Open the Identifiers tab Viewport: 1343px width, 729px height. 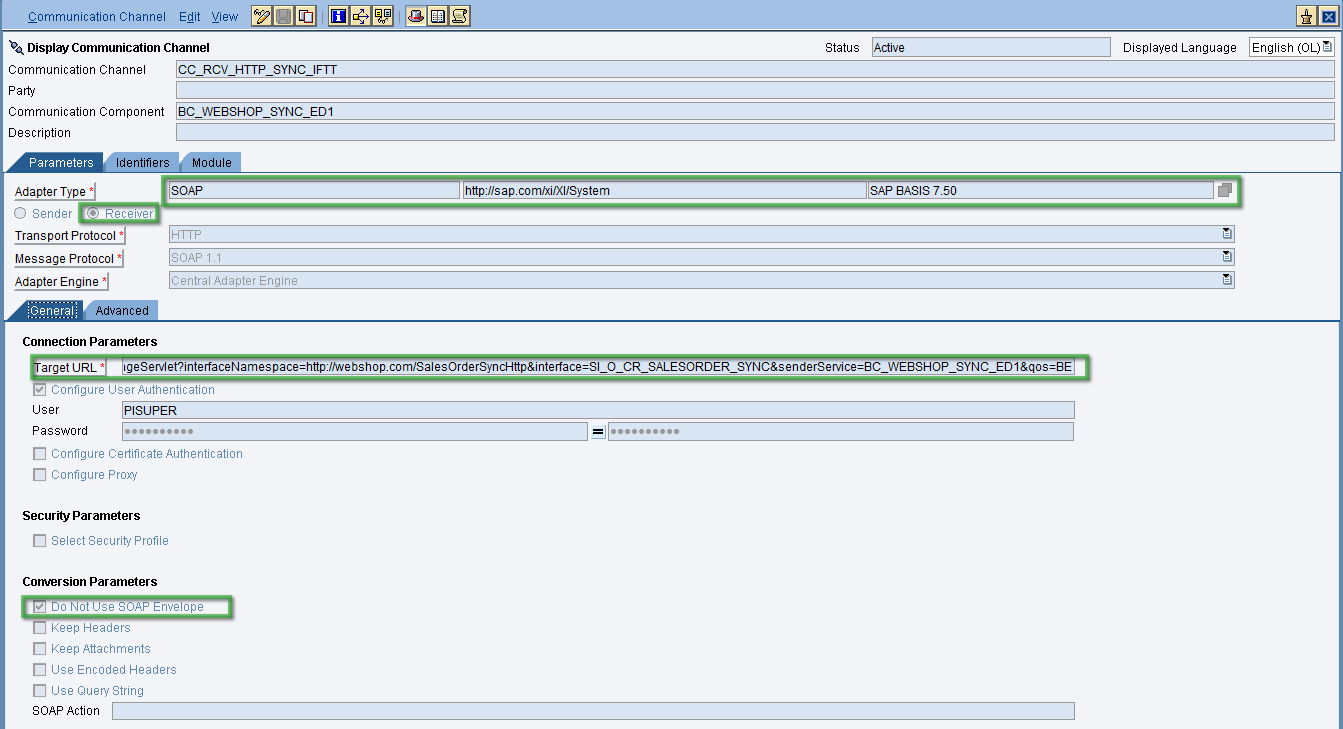coord(142,163)
